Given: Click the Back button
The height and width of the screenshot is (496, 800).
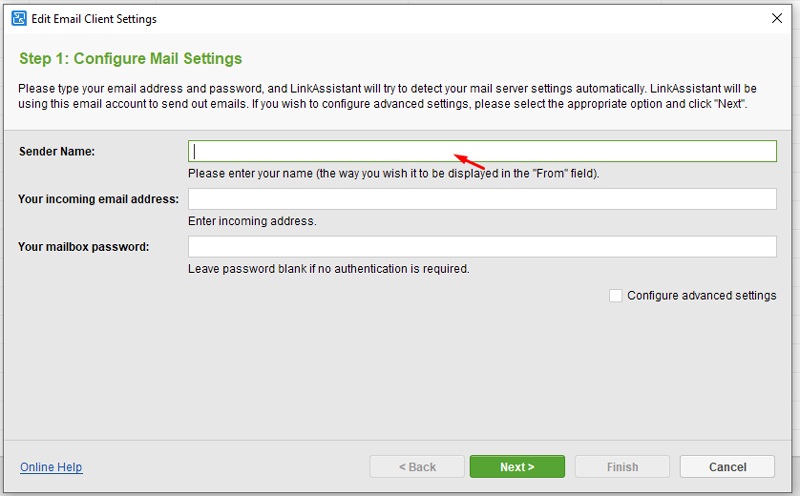Looking at the screenshot, I should [417, 467].
